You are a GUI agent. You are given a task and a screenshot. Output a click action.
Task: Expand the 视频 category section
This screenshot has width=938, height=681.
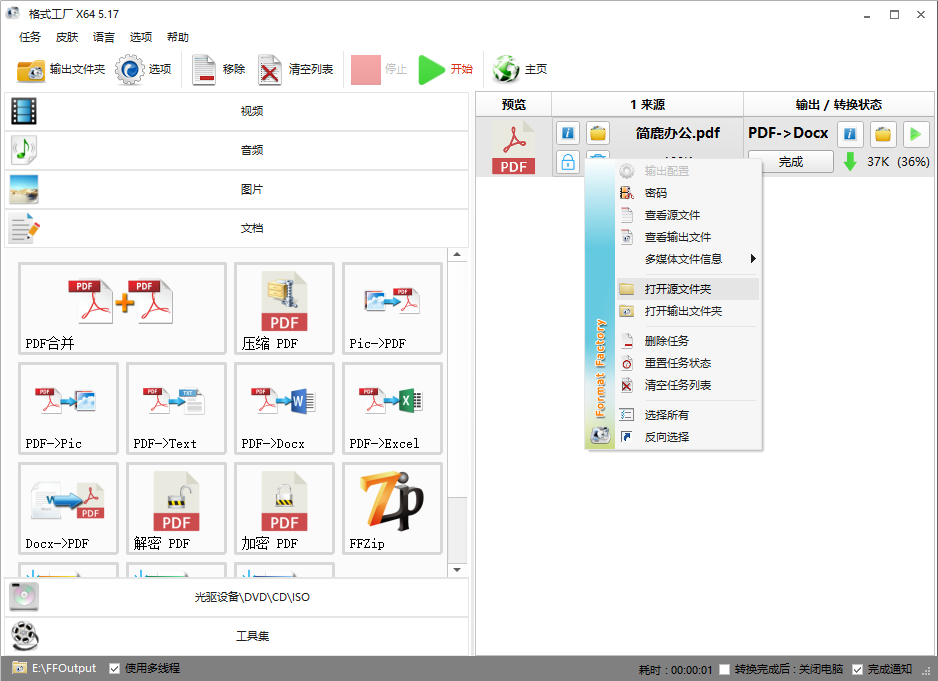pyautogui.click(x=236, y=111)
